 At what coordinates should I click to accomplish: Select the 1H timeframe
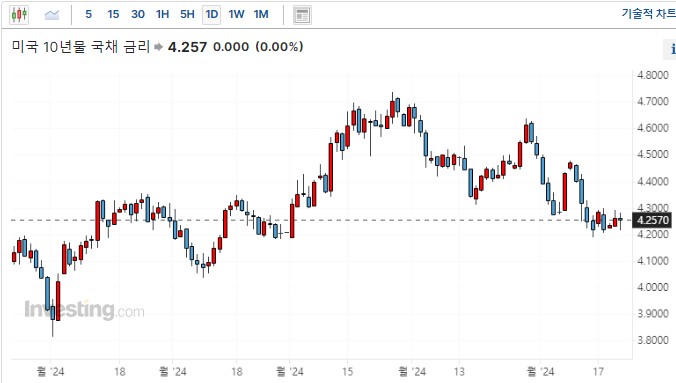click(162, 14)
